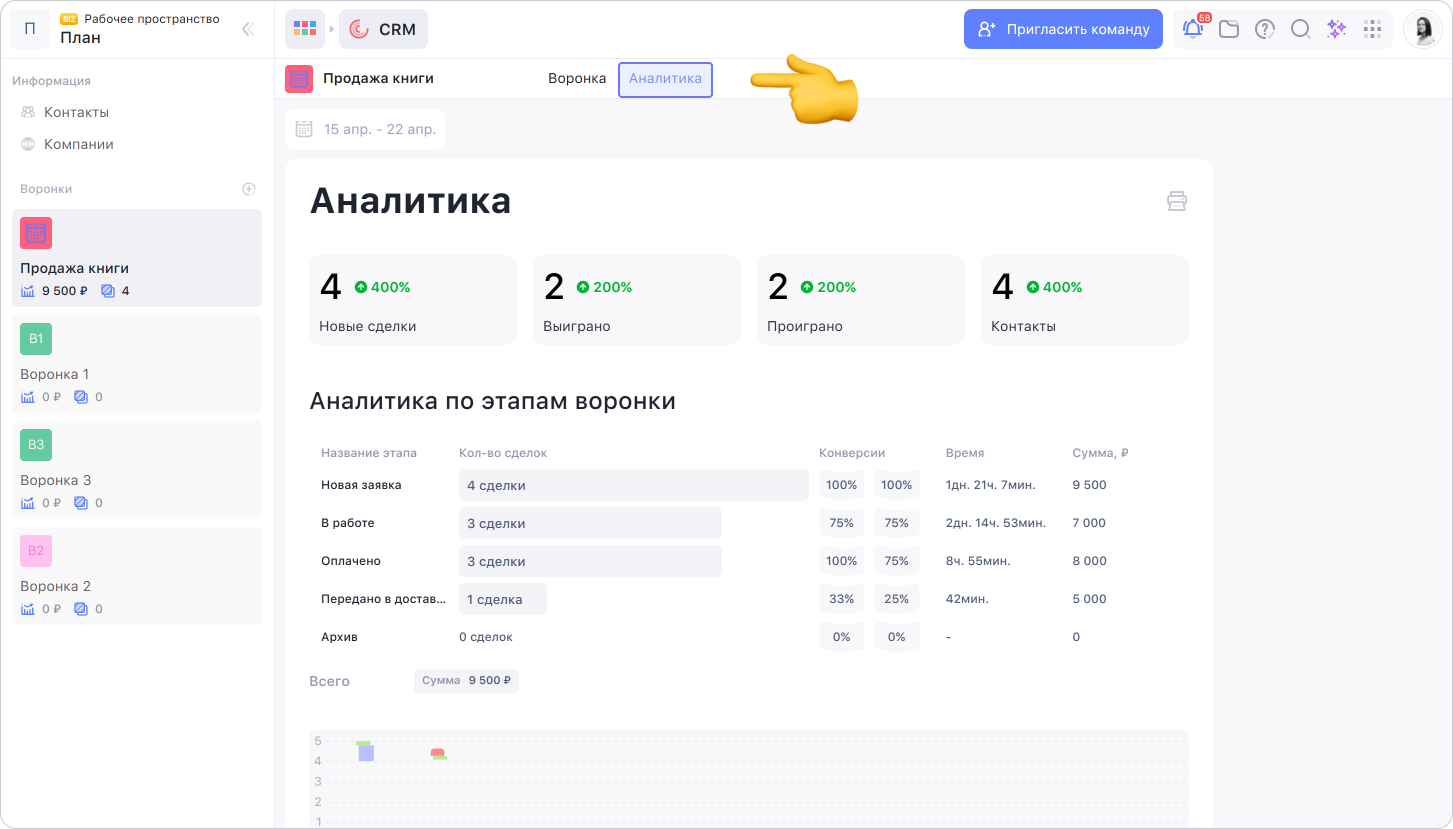Open the colorful modules menu icon
Viewport: 1453px width, 829px height.
pyautogui.click(x=305, y=29)
